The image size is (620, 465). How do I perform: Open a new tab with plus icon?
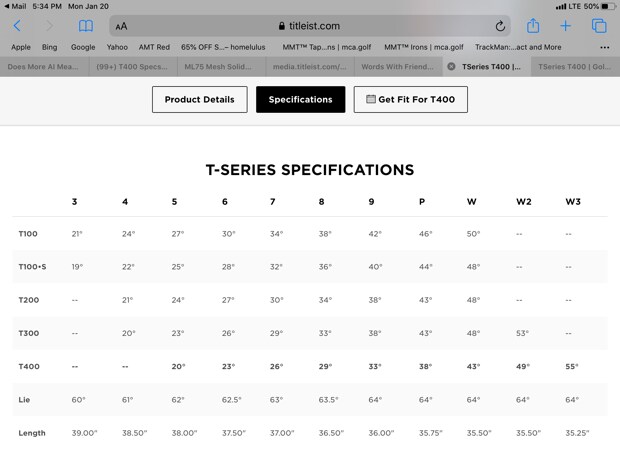tap(566, 26)
